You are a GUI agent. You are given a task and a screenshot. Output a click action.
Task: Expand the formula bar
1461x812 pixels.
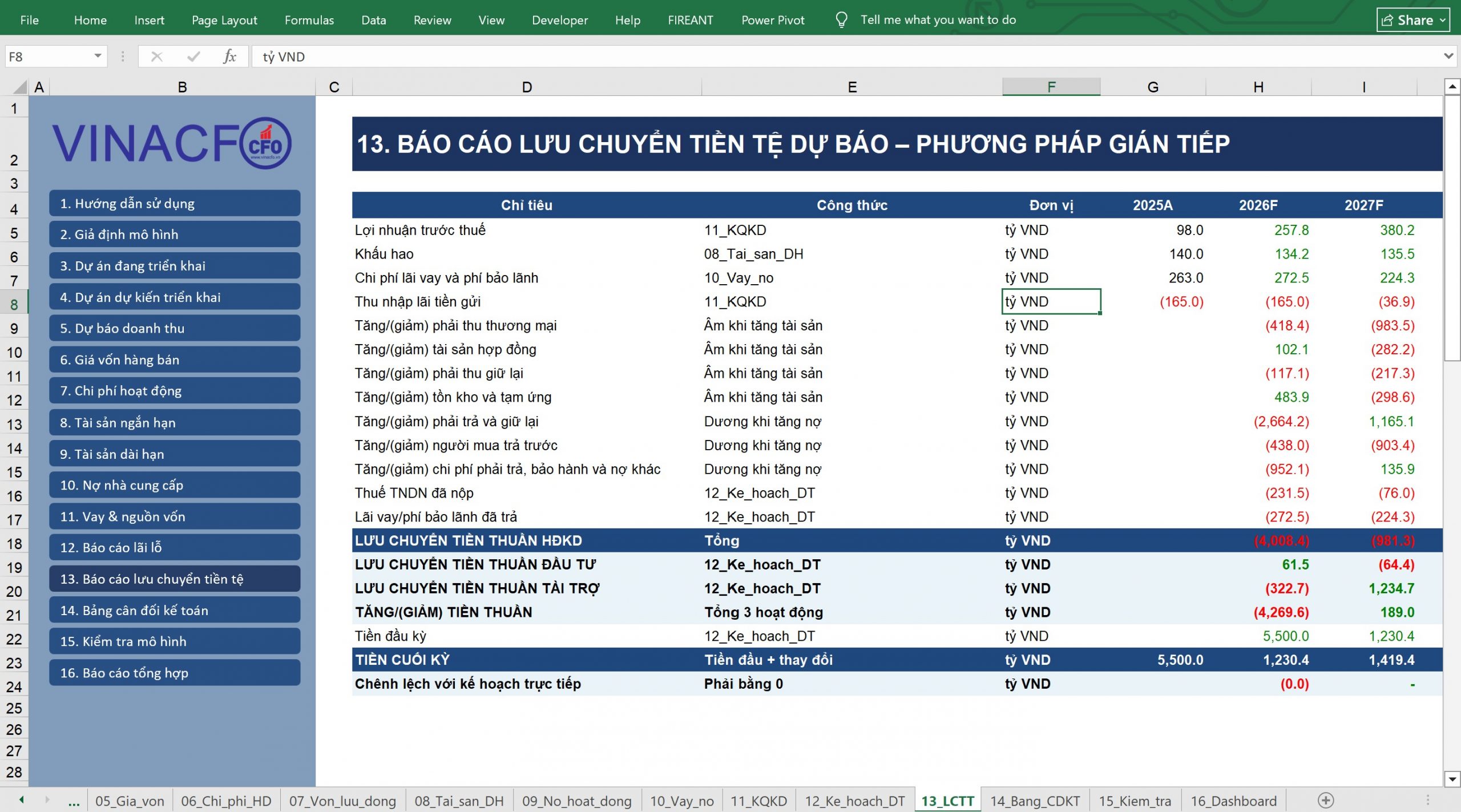coord(1448,56)
